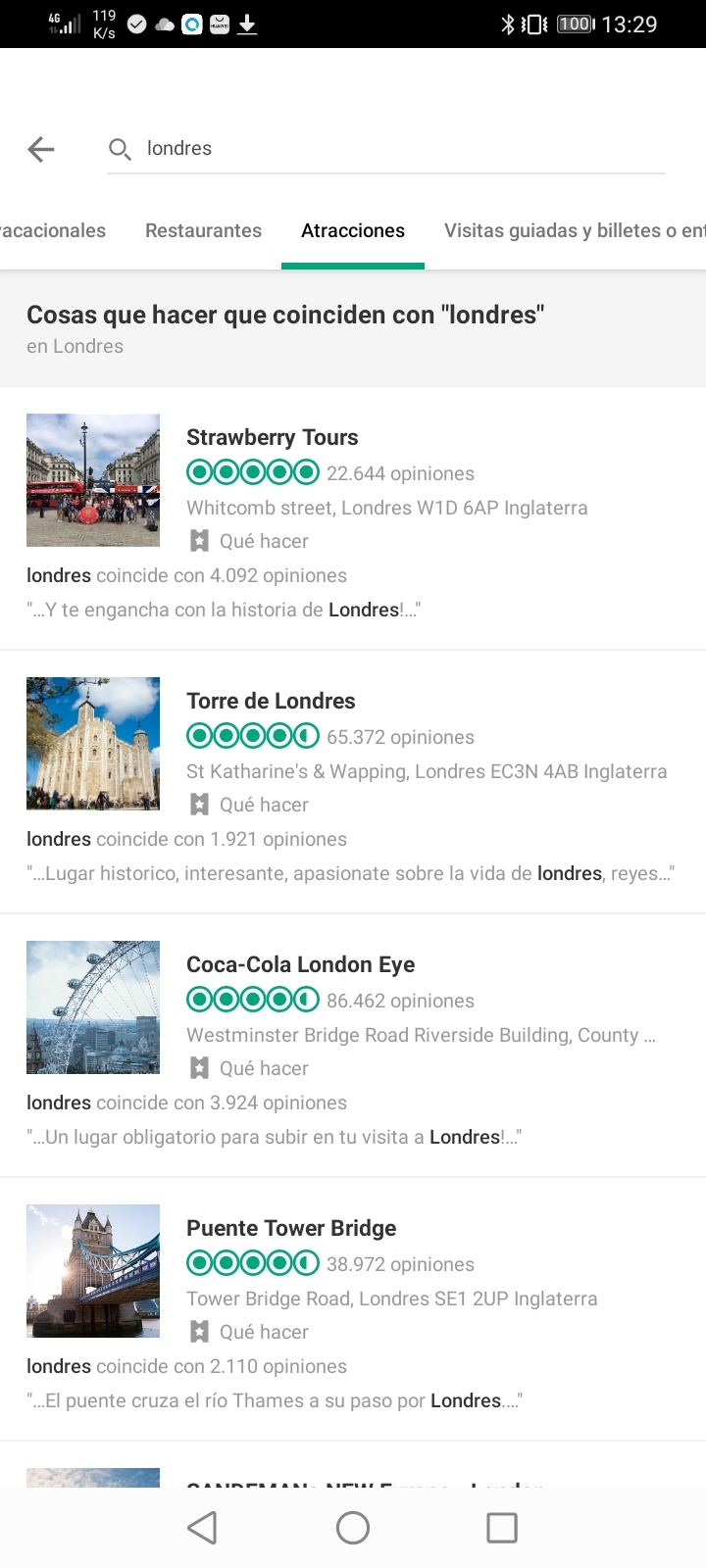Tap the bookmark icon under Torre de Londres
Image resolution: width=706 pixels, height=1568 pixels.
[x=199, y=805]
